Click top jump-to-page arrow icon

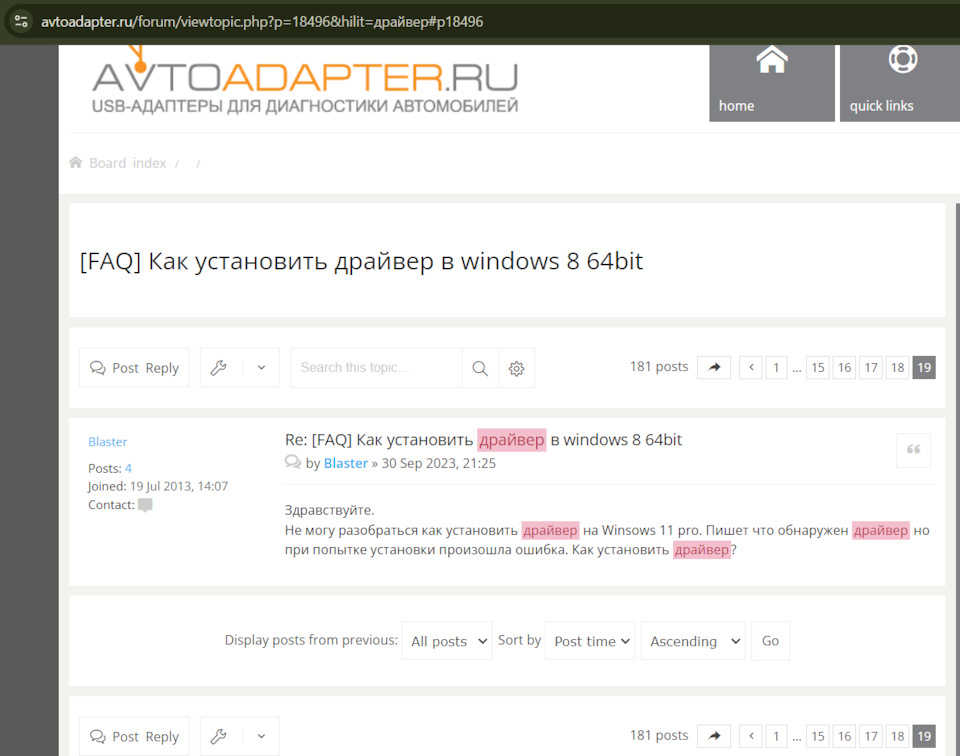[714, 367]
